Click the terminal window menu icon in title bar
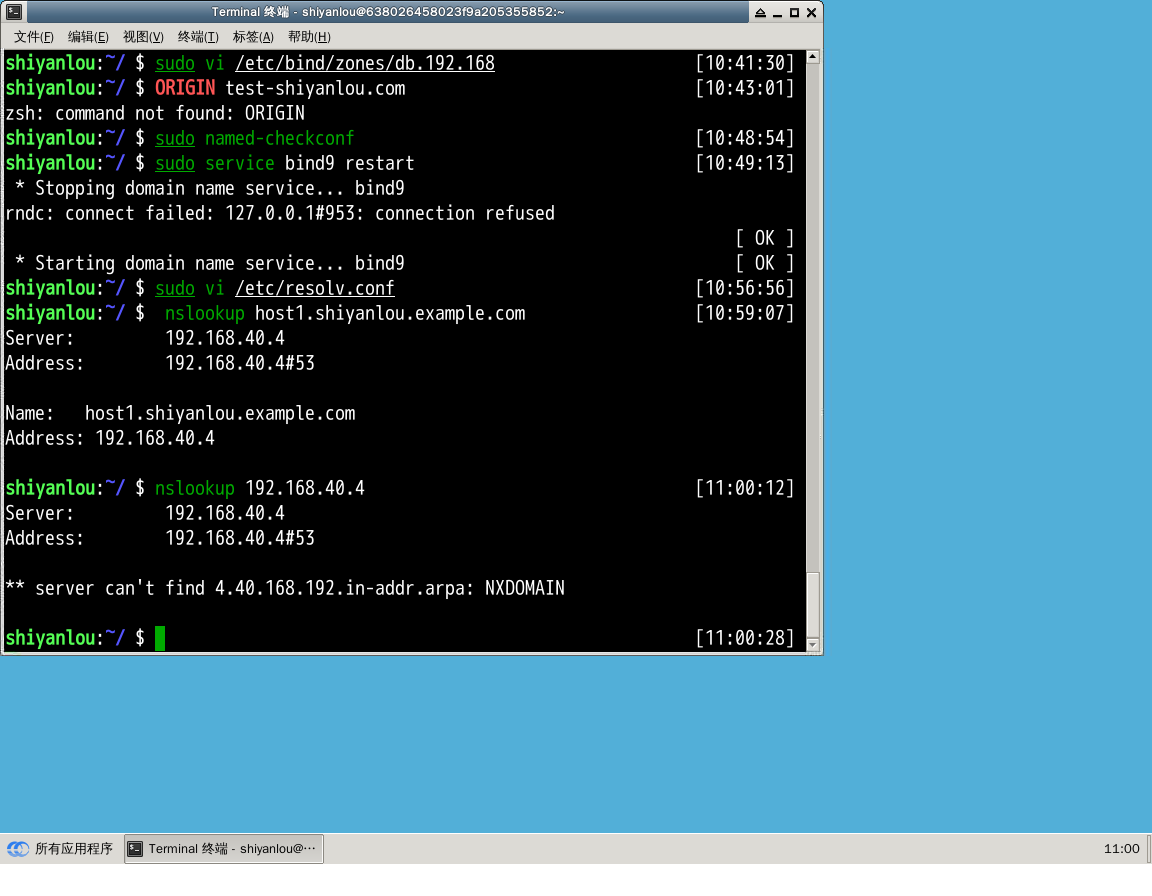 (x=12, y=12)
